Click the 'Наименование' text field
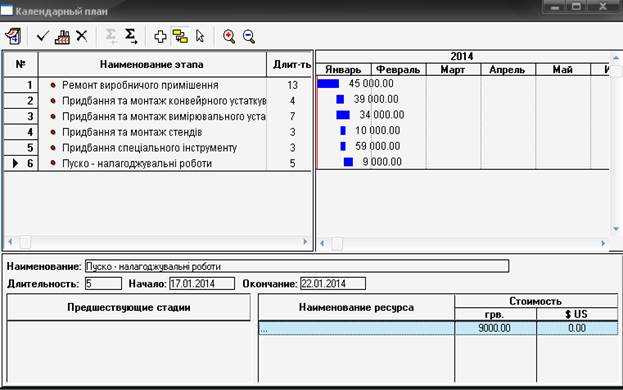This screenshot has height=390, width=623. [x=297, y=266]
